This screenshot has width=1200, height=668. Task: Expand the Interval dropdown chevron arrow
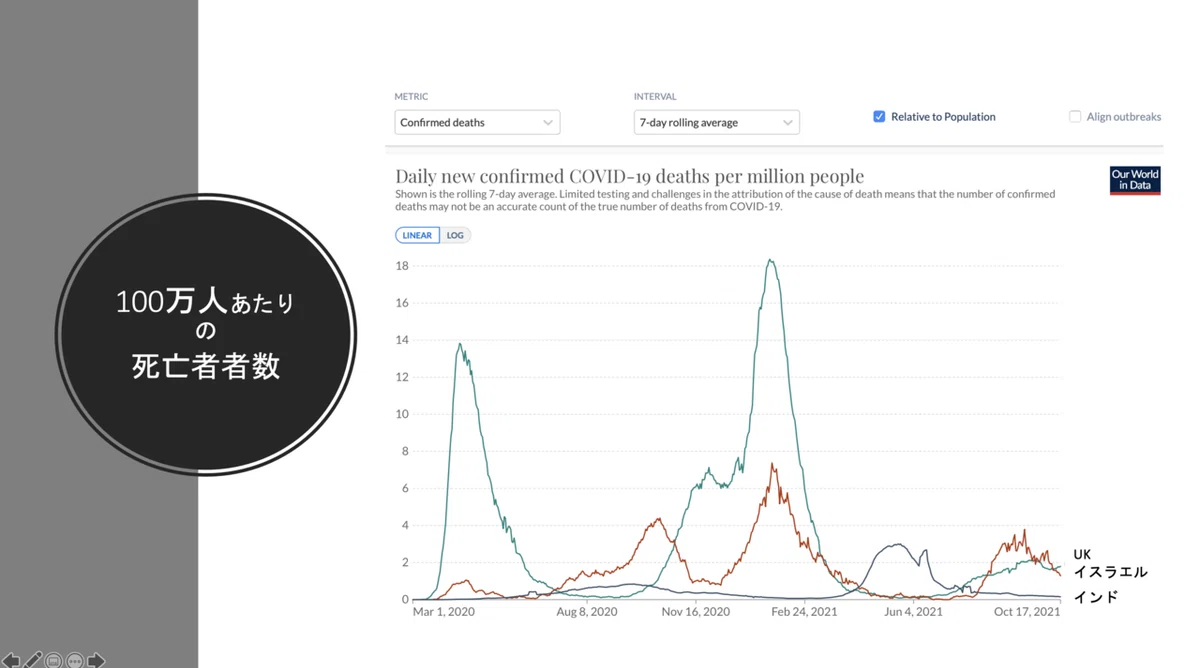[x=788, y=123]
